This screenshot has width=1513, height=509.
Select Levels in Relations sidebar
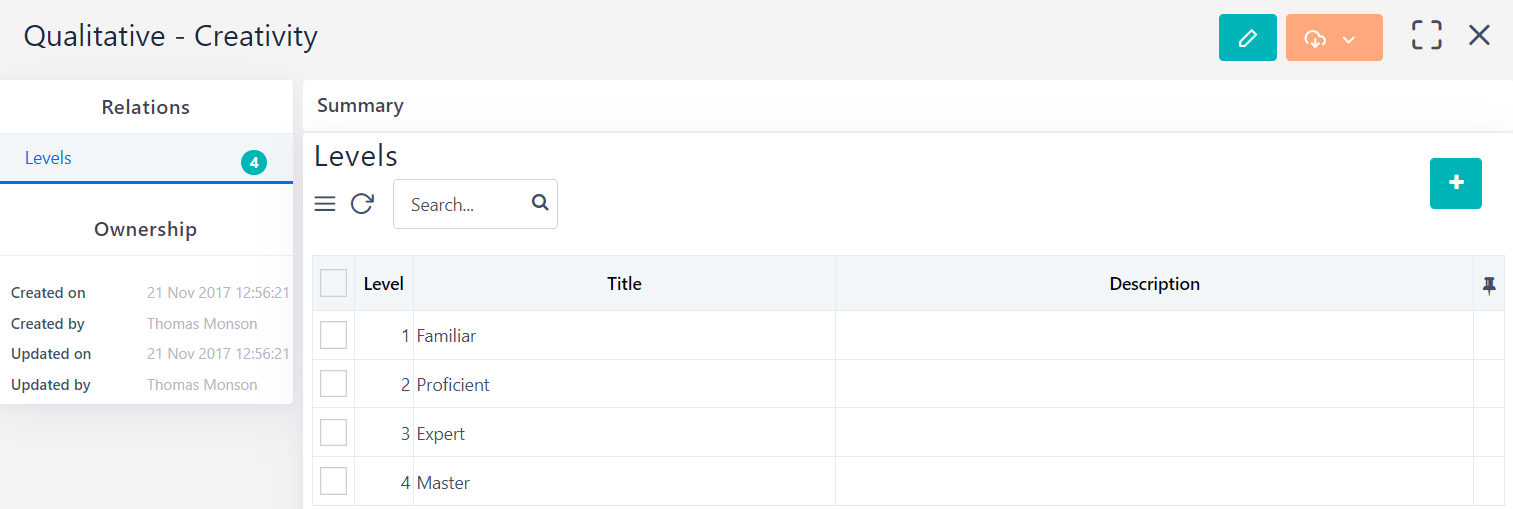tap(48, 158)
